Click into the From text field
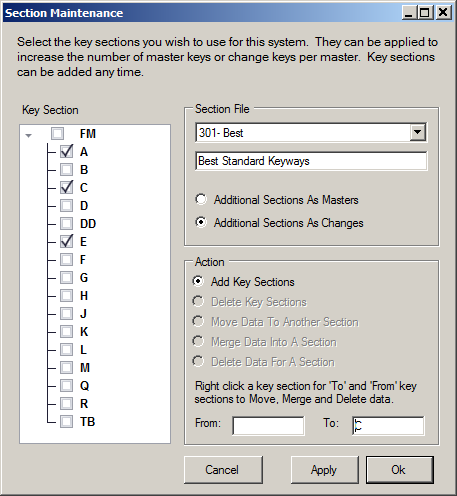 click(x=268, y=426)
